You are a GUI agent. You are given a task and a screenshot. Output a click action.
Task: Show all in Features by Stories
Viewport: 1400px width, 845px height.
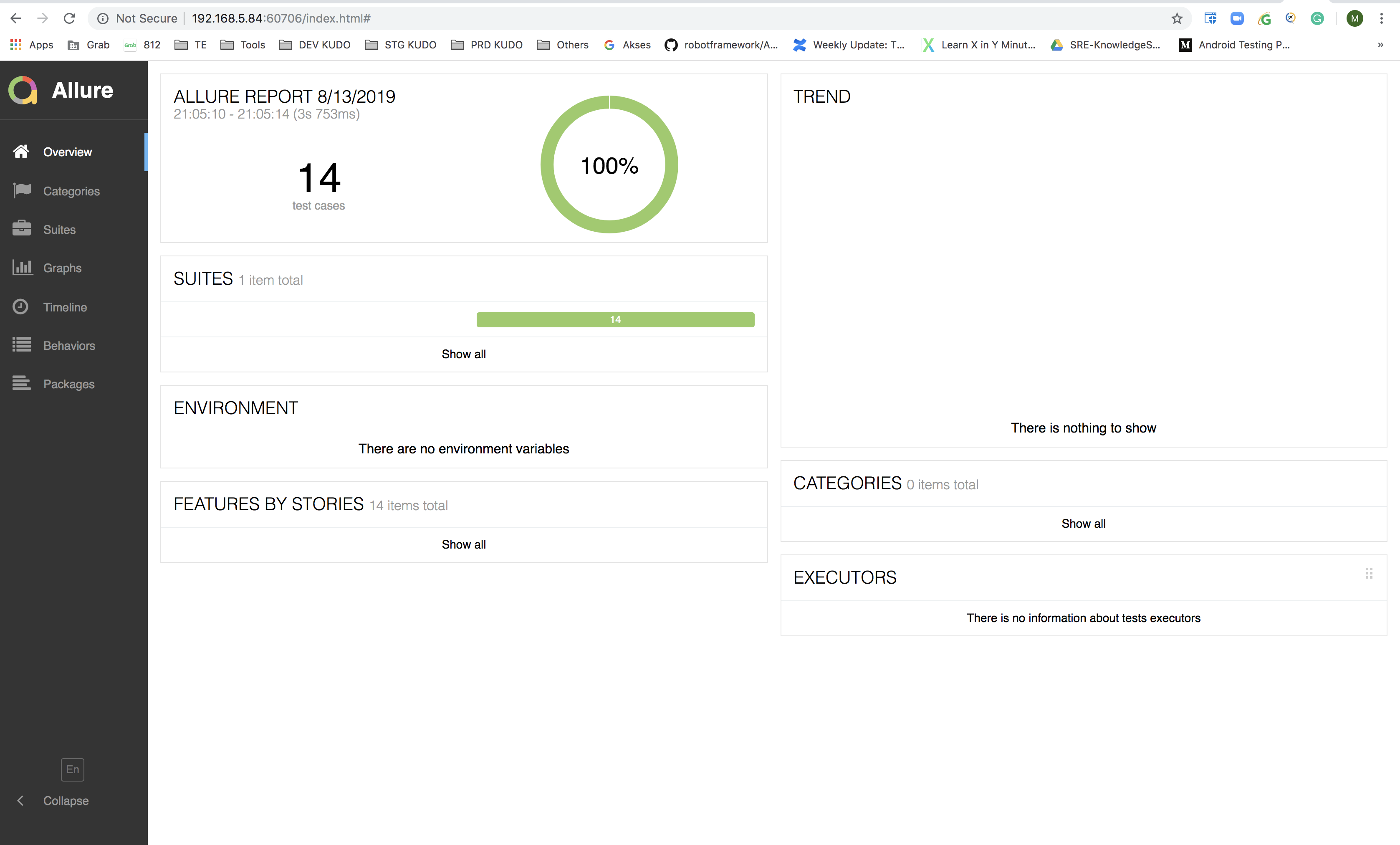[464, 544]
